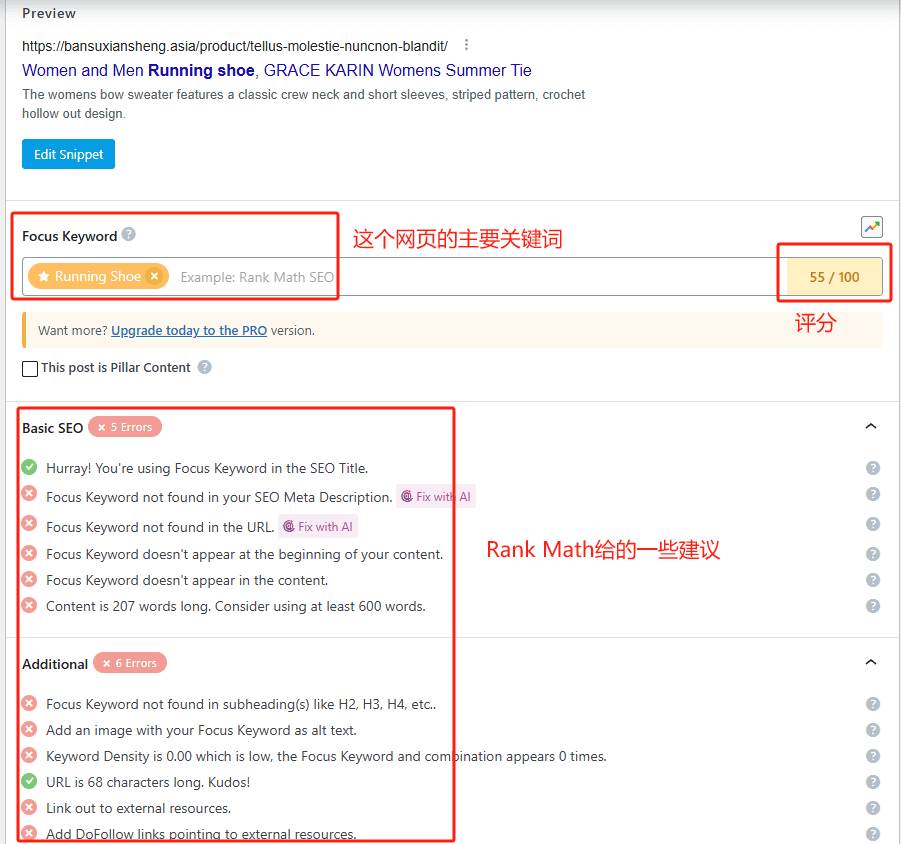The width and height of the screenshot is (901, 844).
Task: Click Fix with AI for the URL
Action: click(318, 526)
